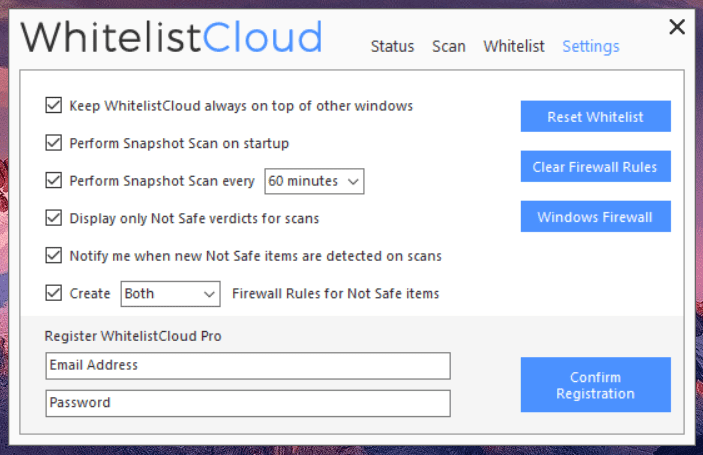Open Windows Firewall via its button

[x=595, y=217]
